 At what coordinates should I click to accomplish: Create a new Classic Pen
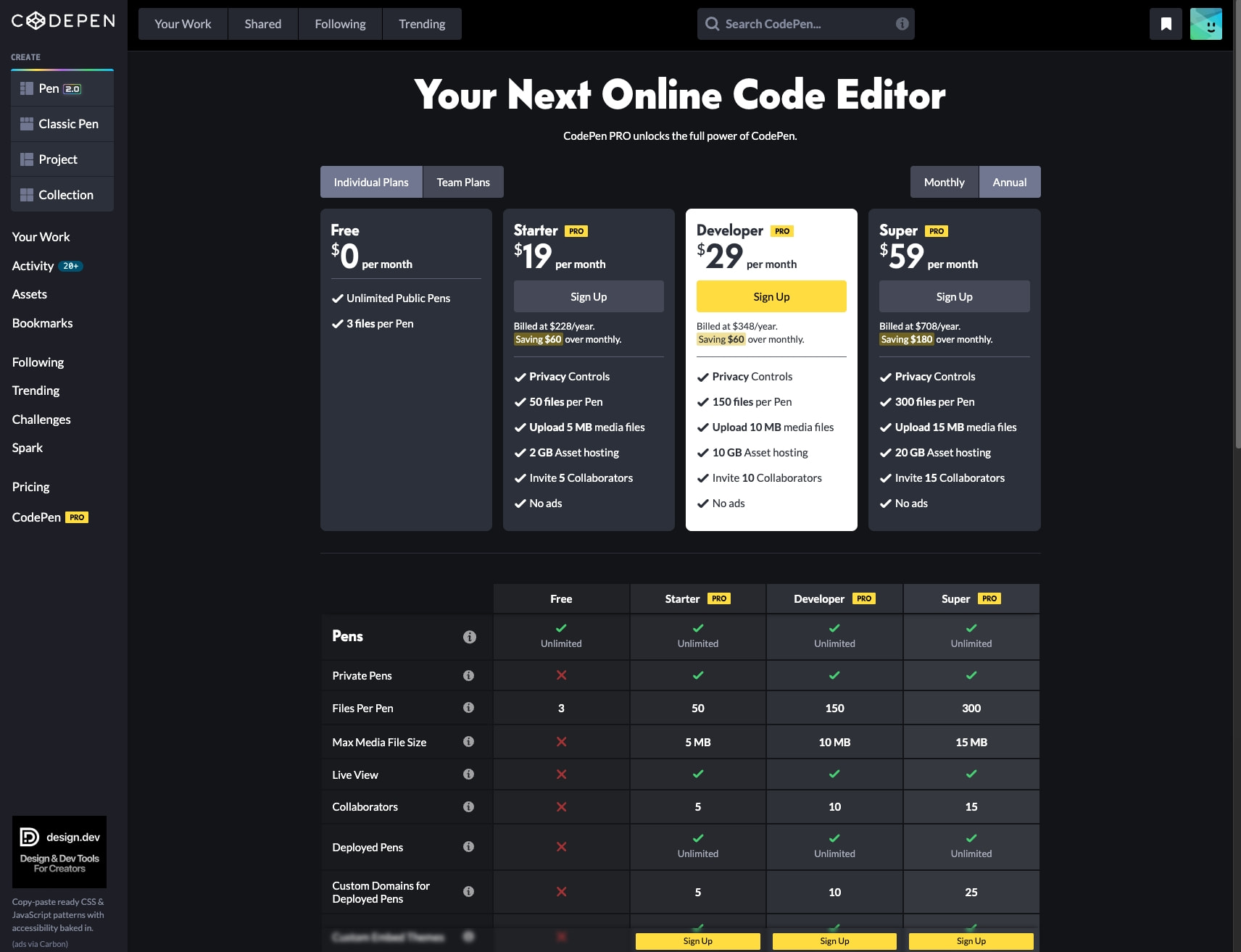coord(62,124)
